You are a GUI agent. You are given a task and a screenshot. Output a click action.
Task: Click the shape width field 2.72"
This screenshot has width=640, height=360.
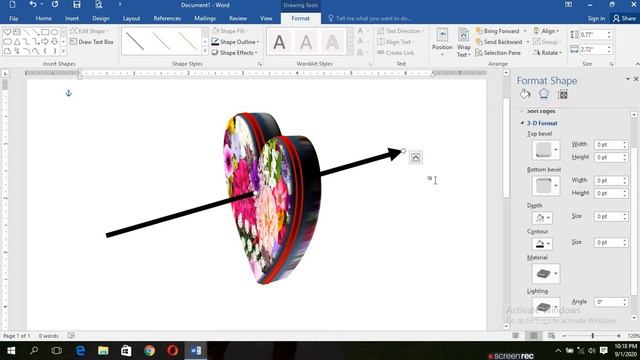point(593,49)
